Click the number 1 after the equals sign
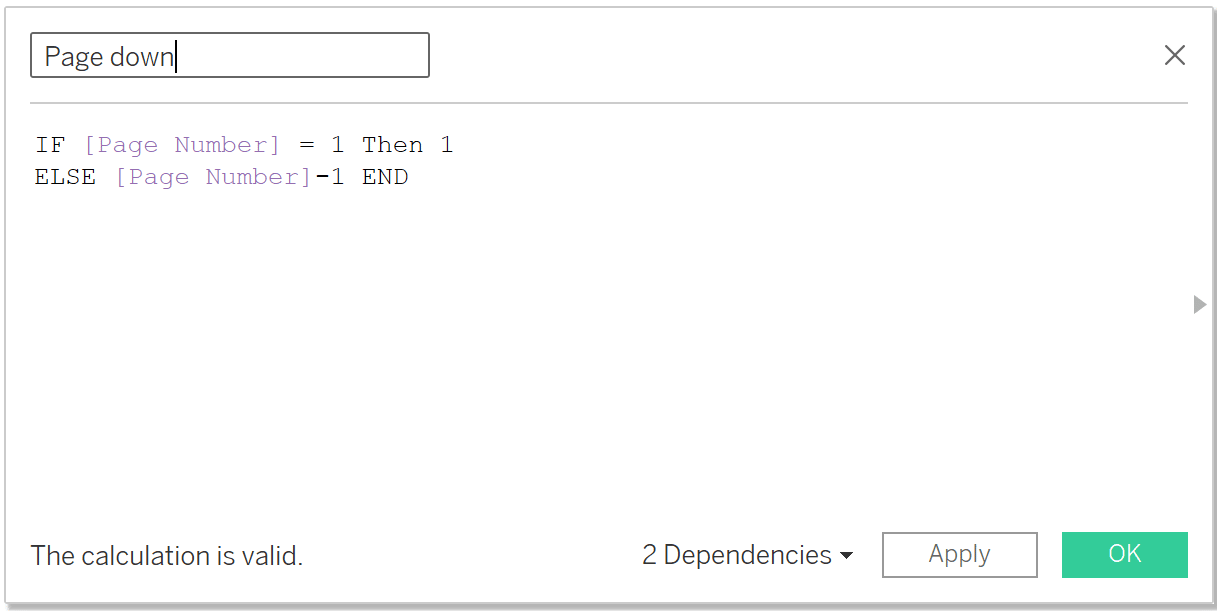 click(337, 145)
